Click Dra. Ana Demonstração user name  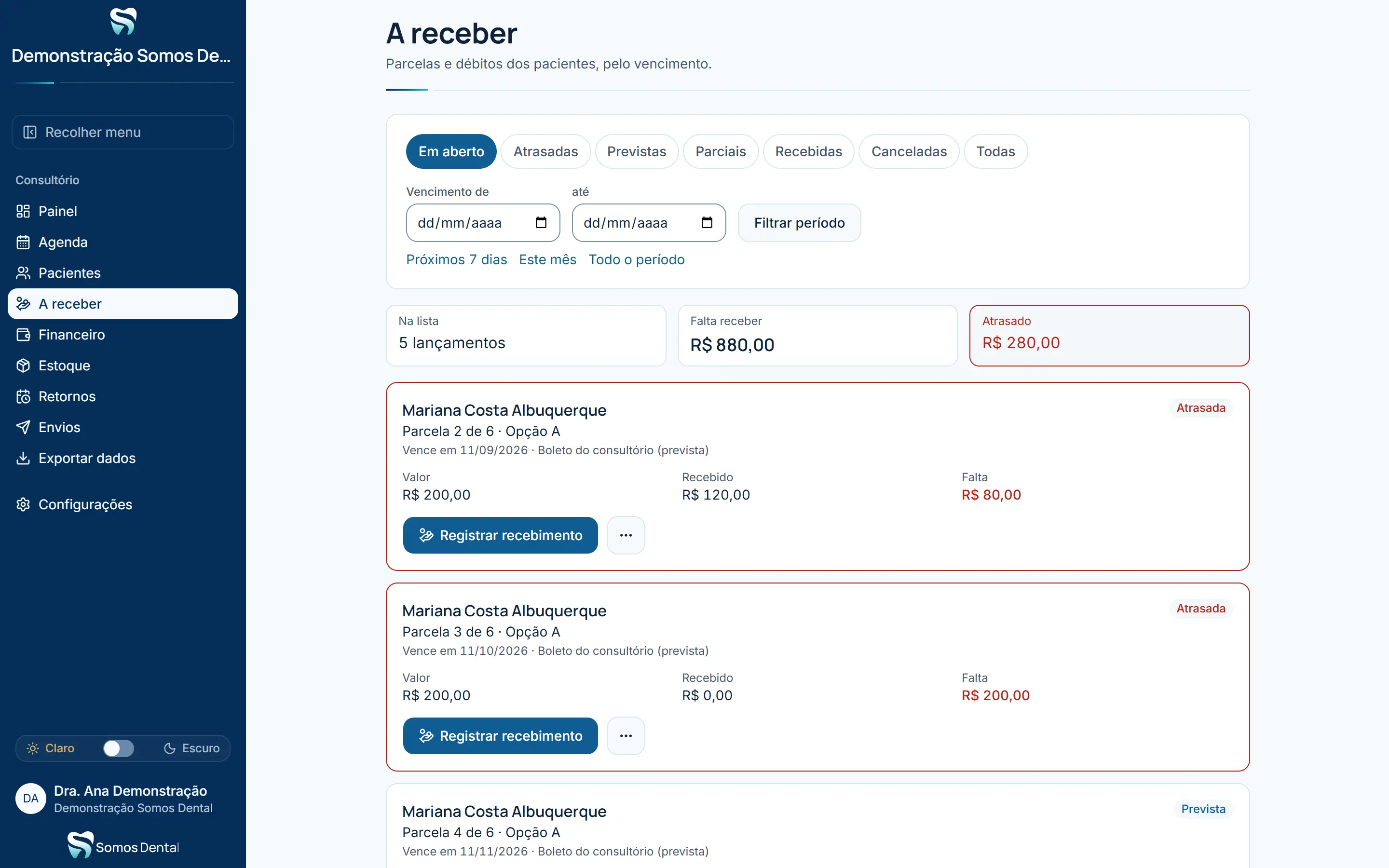pos(130,790)
